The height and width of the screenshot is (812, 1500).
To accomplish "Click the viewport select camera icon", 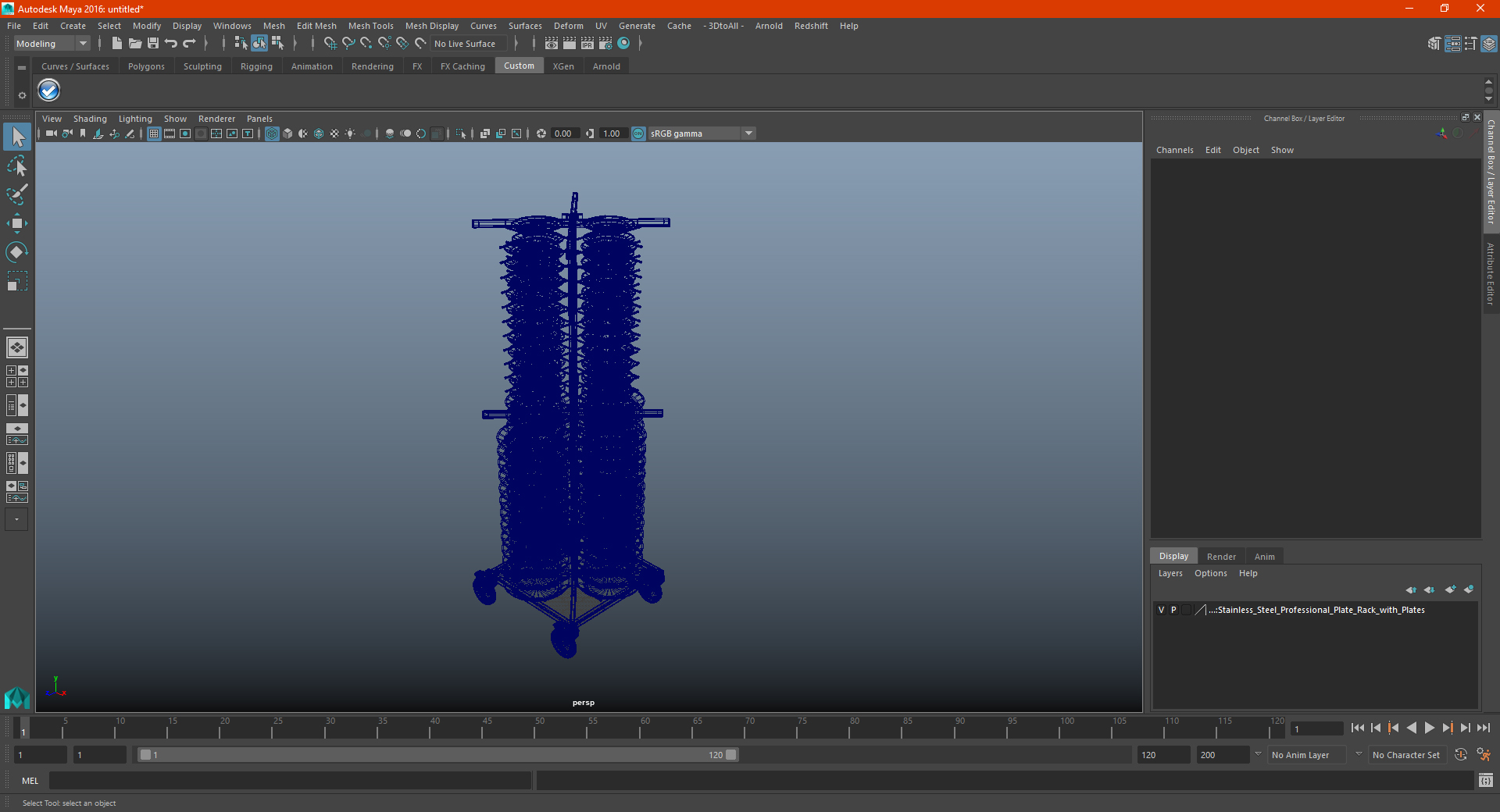I will click(x=52, y=134).
